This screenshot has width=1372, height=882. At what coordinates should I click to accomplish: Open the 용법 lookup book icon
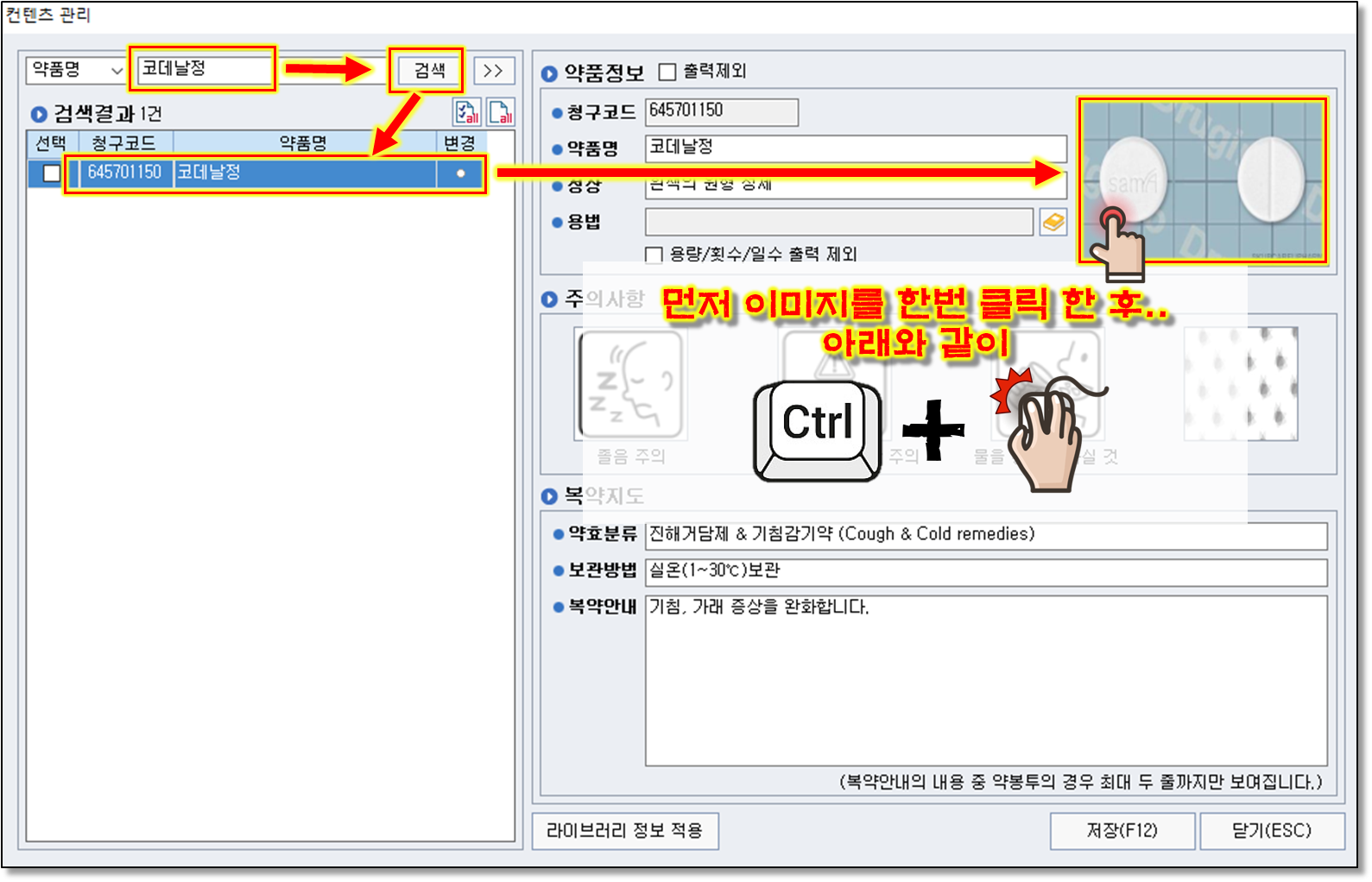coord(1053,222)
